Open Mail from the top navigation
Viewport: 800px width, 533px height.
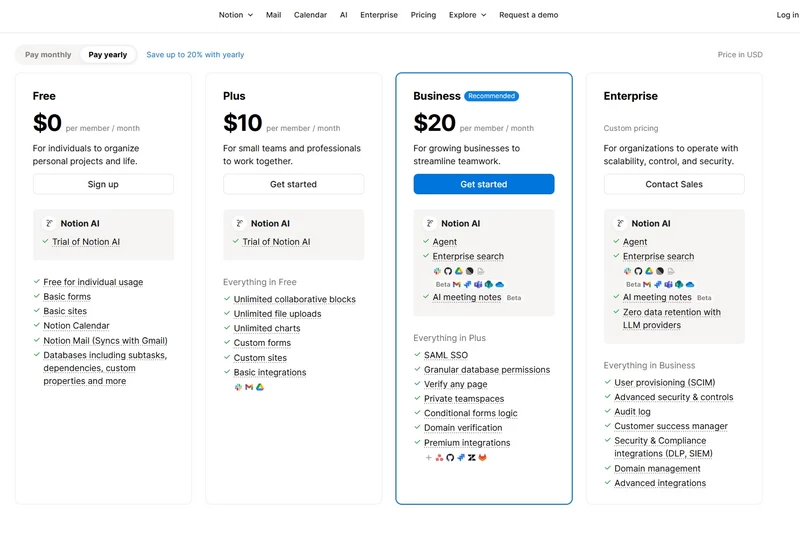[x=273, y=15]
